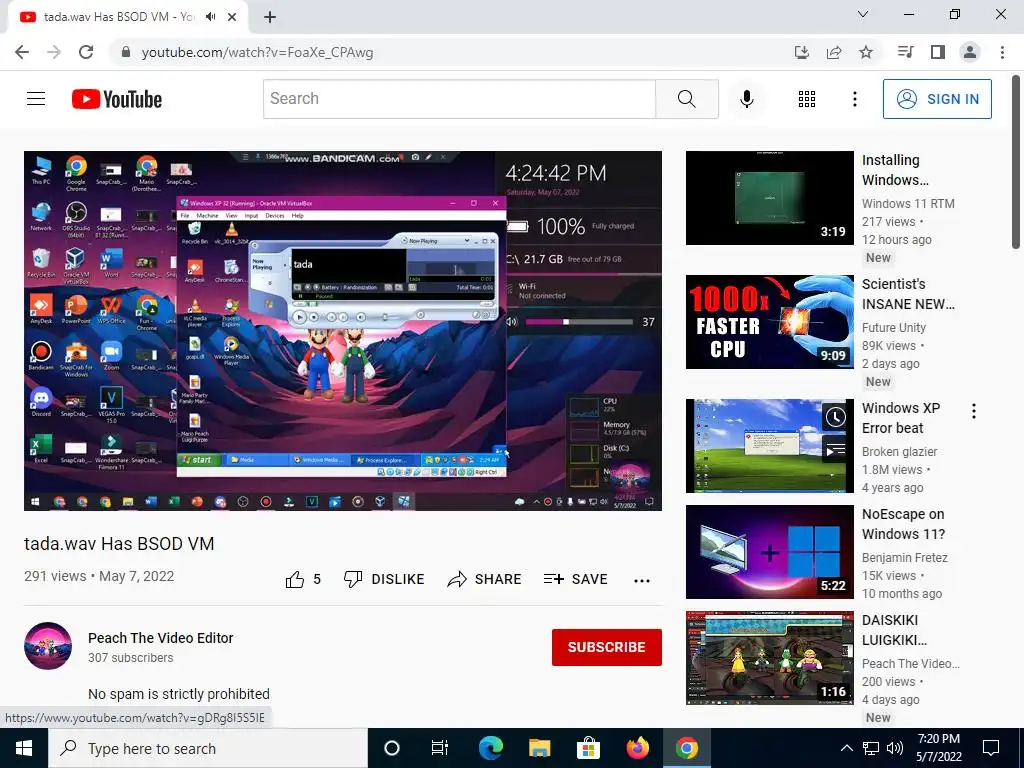Open the 1000x Faster CPU thumbnail

click(x=769, y=322)
